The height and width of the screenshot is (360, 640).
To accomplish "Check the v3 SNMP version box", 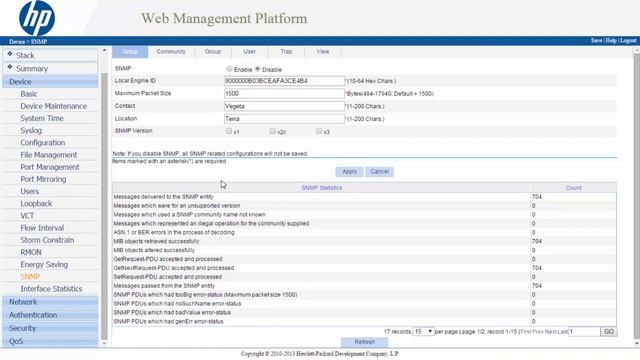I will point(319,131).
